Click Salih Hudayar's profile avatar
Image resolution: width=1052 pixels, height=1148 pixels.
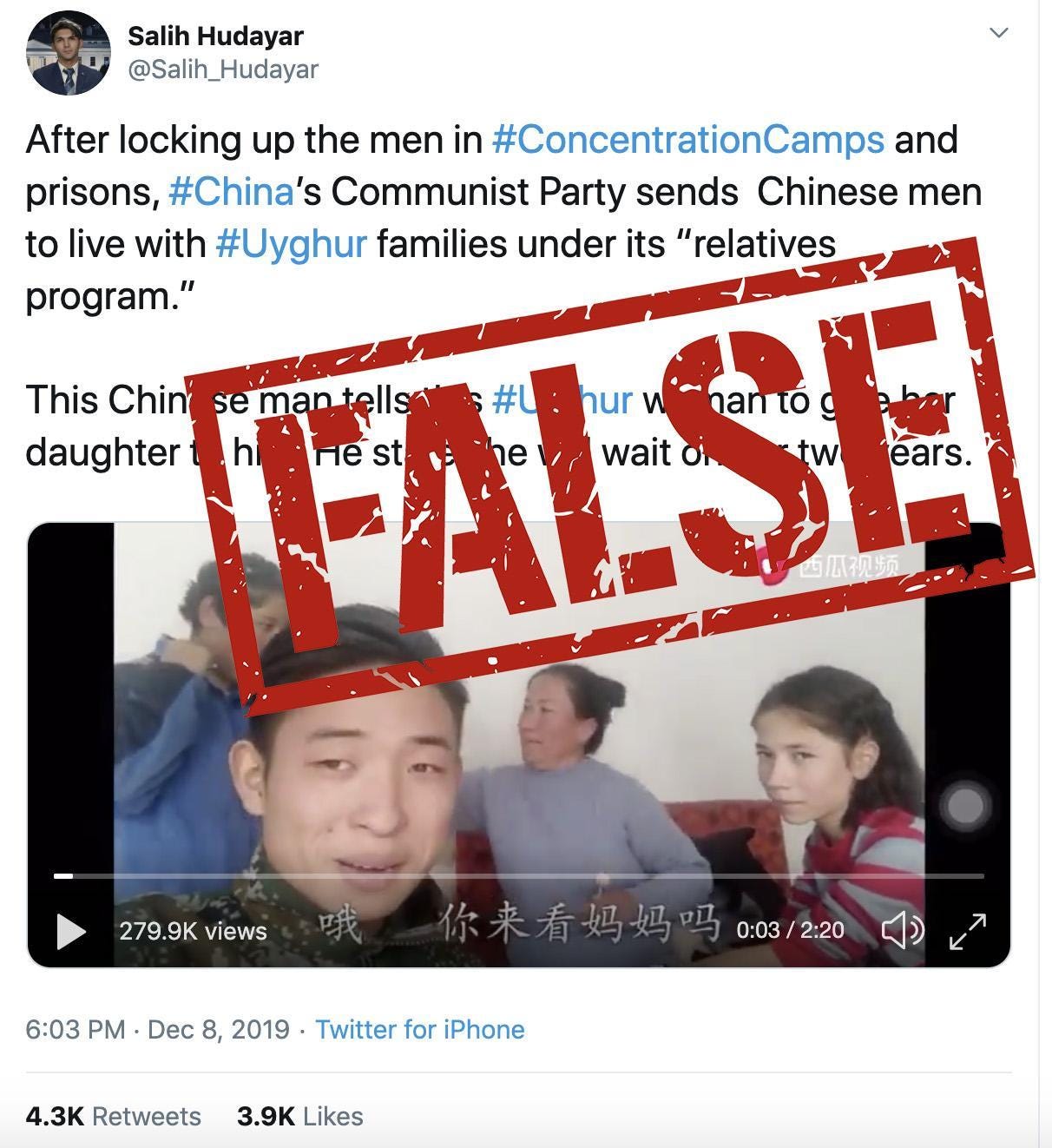pyautogui.click(x=69, y=53)
